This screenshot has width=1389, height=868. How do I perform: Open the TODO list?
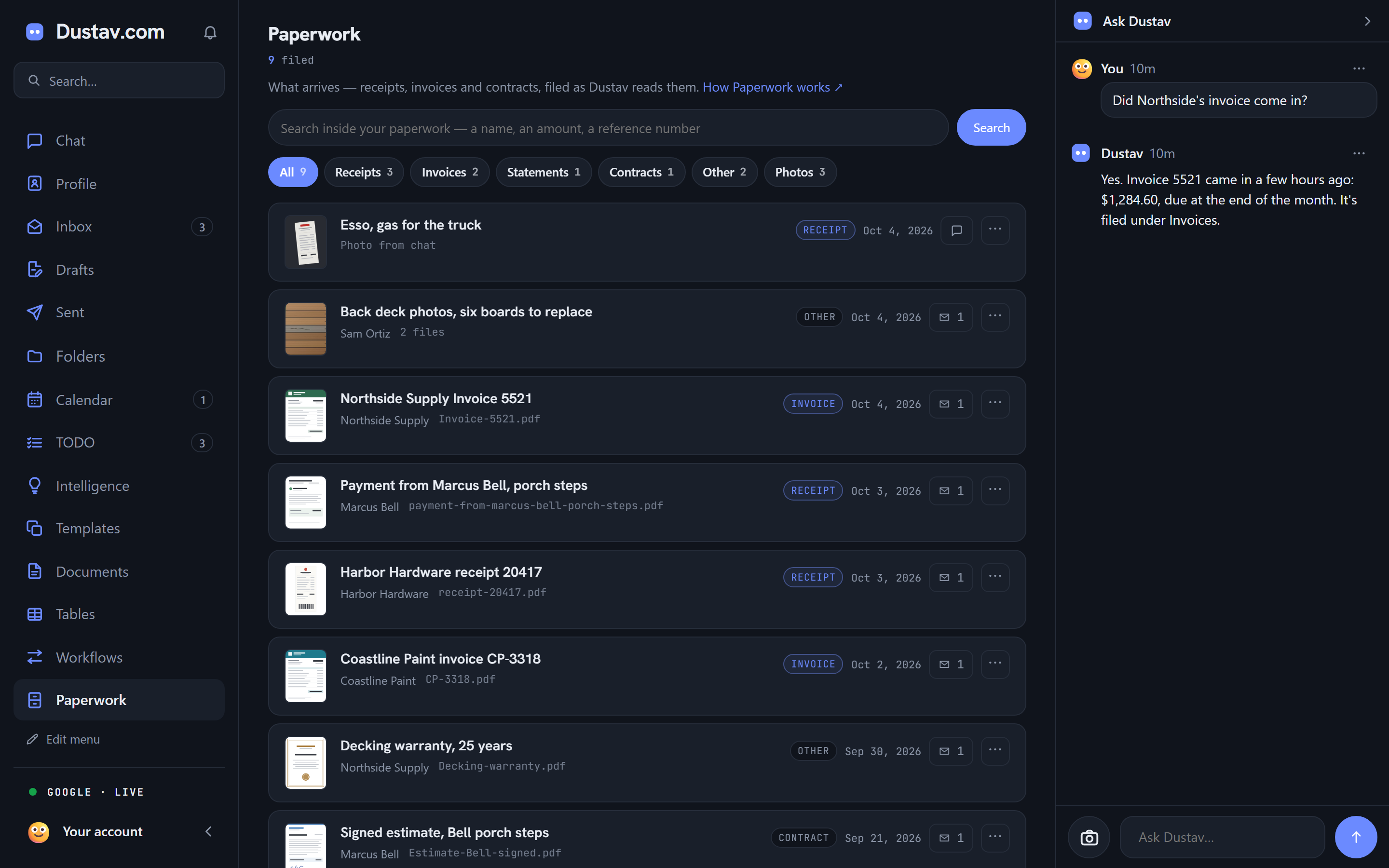click(x=119, y=443)
